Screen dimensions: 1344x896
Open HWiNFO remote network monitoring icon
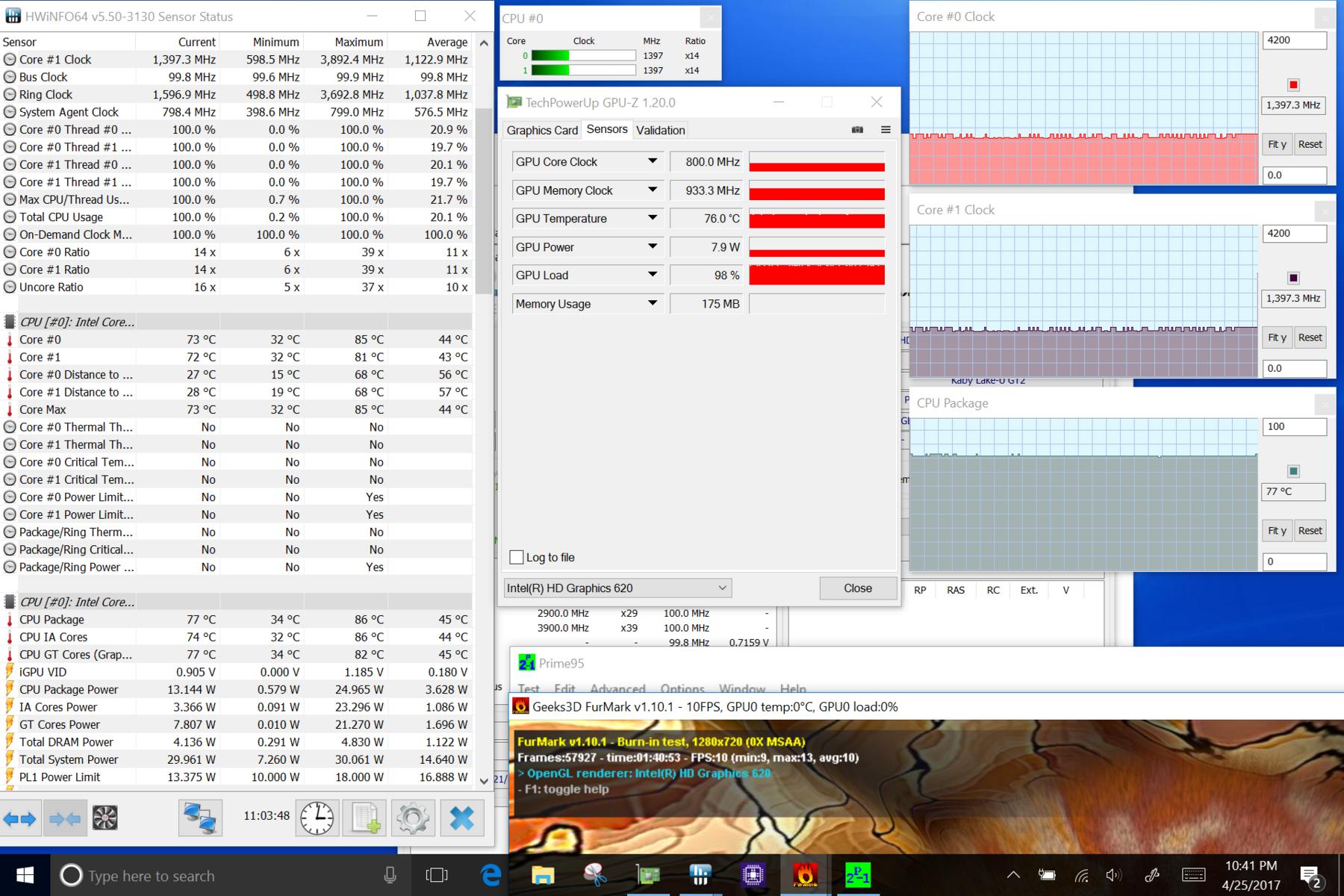[x=200, y=818]
